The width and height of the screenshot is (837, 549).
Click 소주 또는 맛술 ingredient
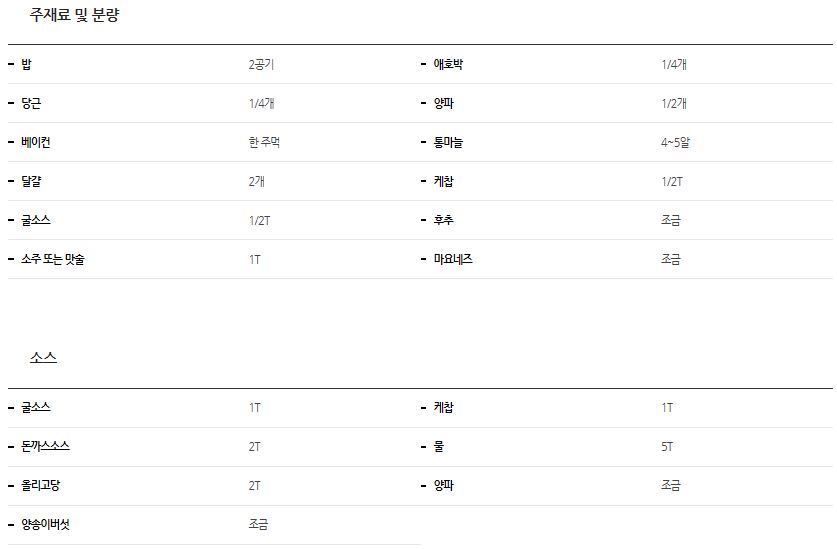click(x=59, y=259)
